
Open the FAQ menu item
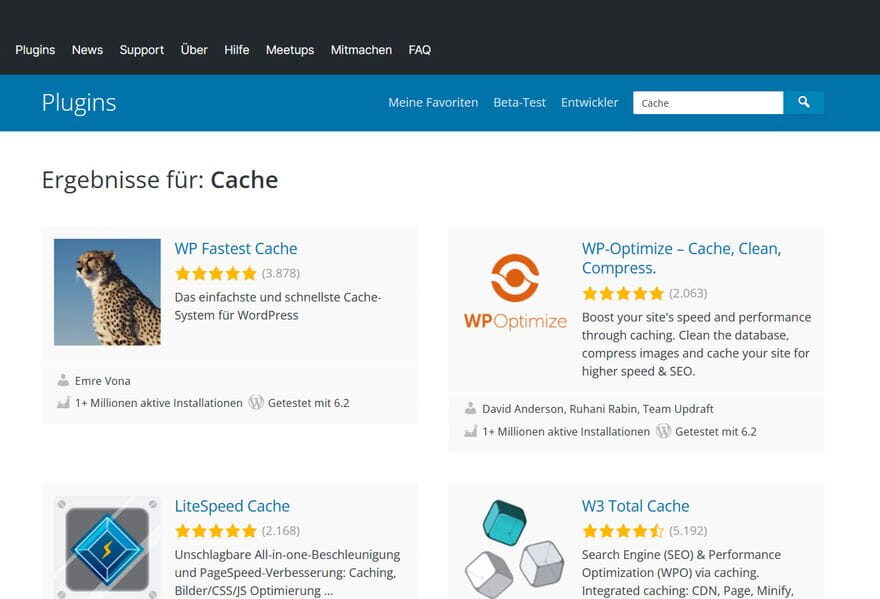point(419,50)
